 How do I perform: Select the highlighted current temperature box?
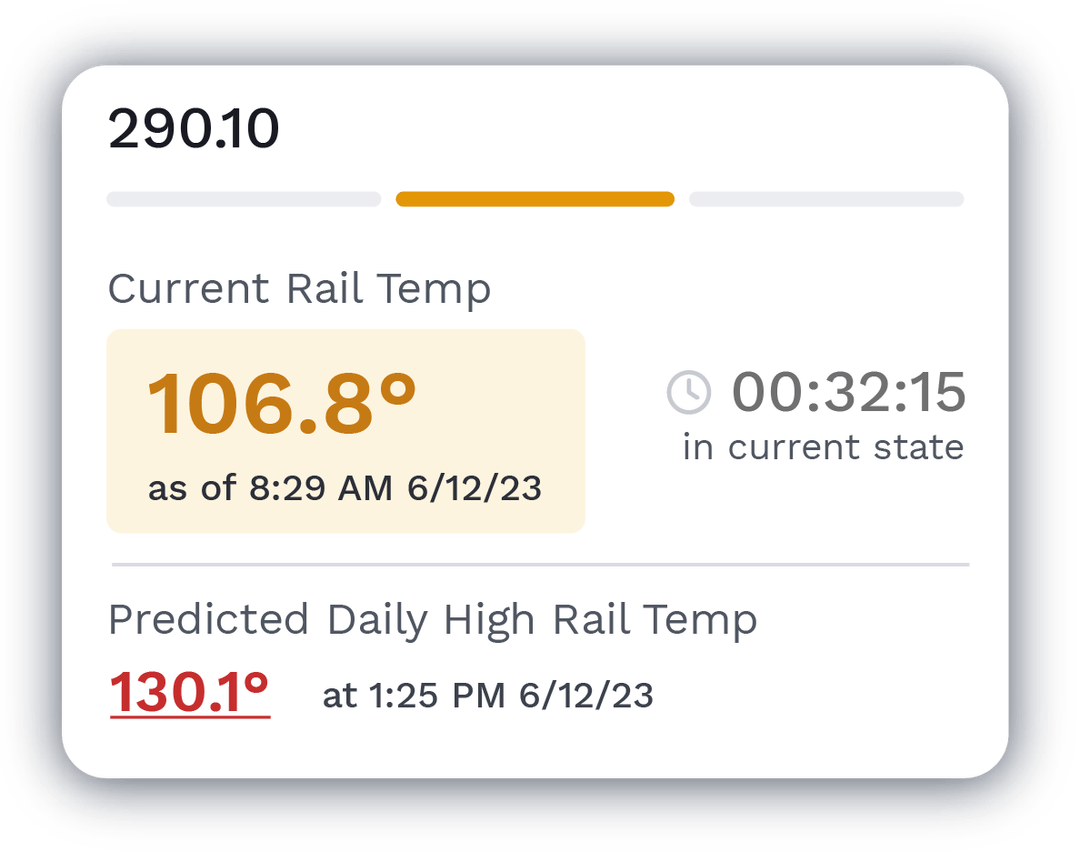coord(345,430)
